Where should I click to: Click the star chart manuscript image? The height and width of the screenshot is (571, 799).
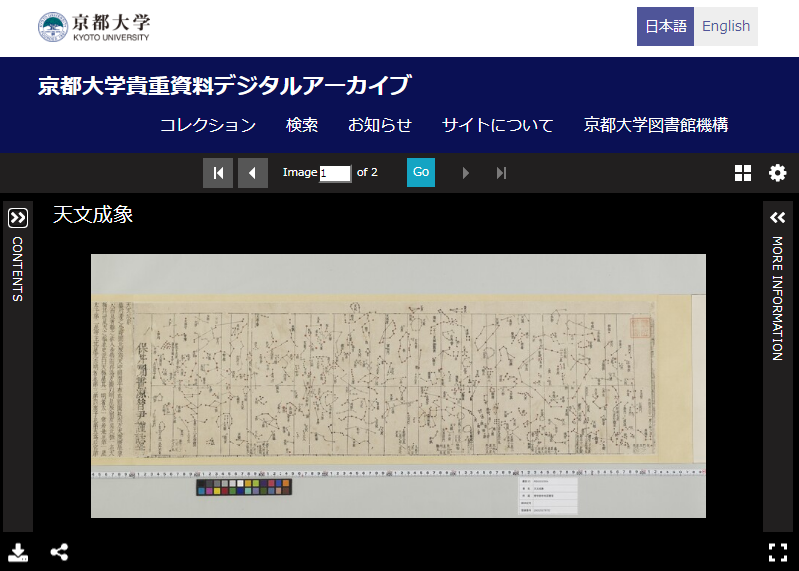pyautogui.click(x=398, y=386)
